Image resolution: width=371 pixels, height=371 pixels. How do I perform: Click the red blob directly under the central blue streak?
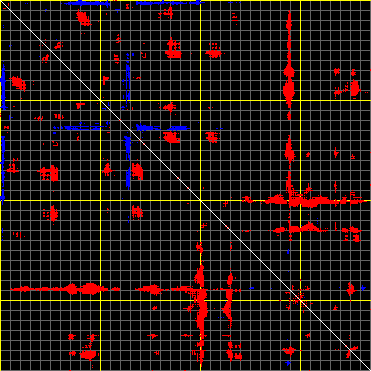[171, 137]
